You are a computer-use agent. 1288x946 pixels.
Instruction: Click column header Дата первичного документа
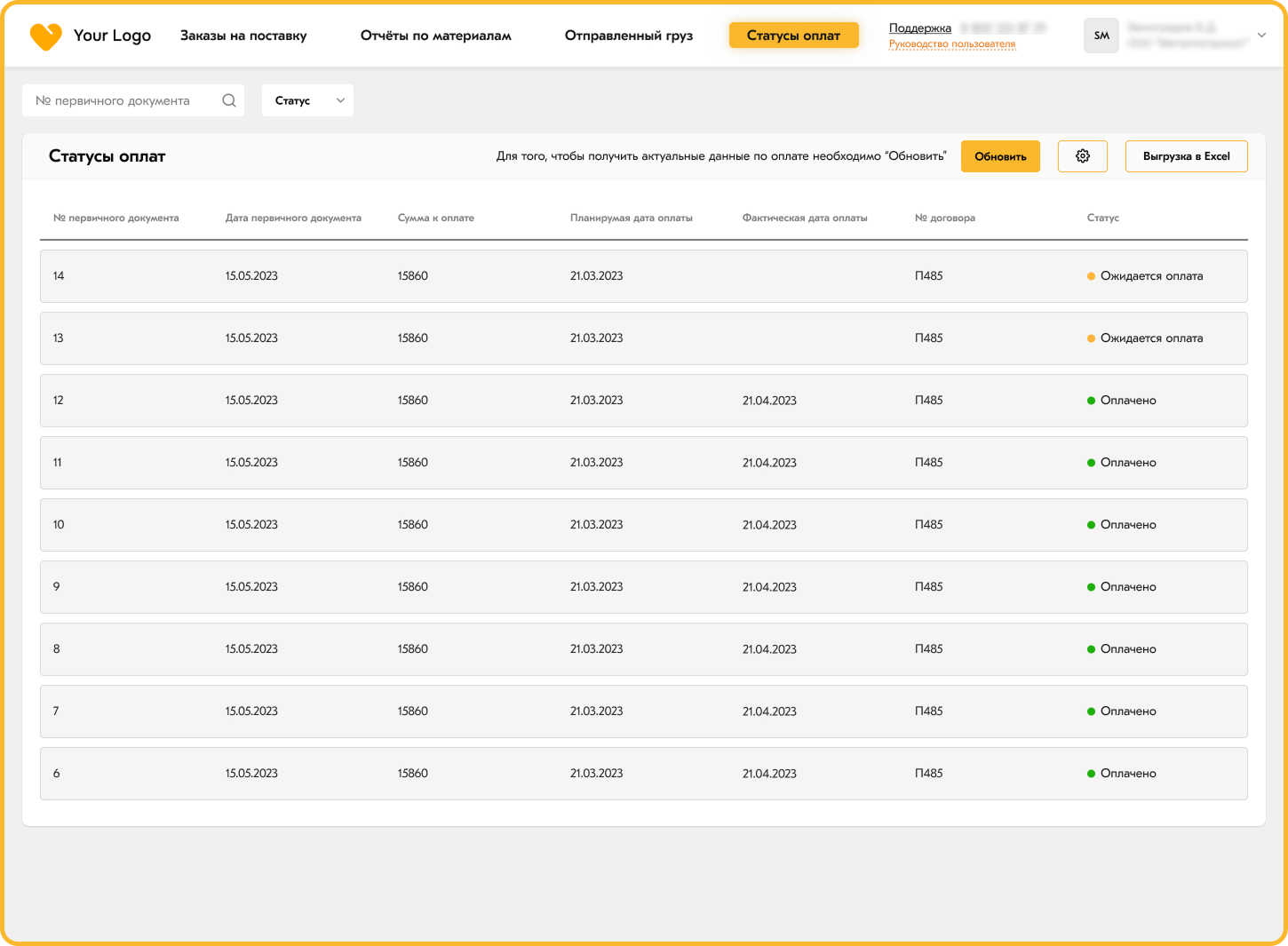(293, 218)
